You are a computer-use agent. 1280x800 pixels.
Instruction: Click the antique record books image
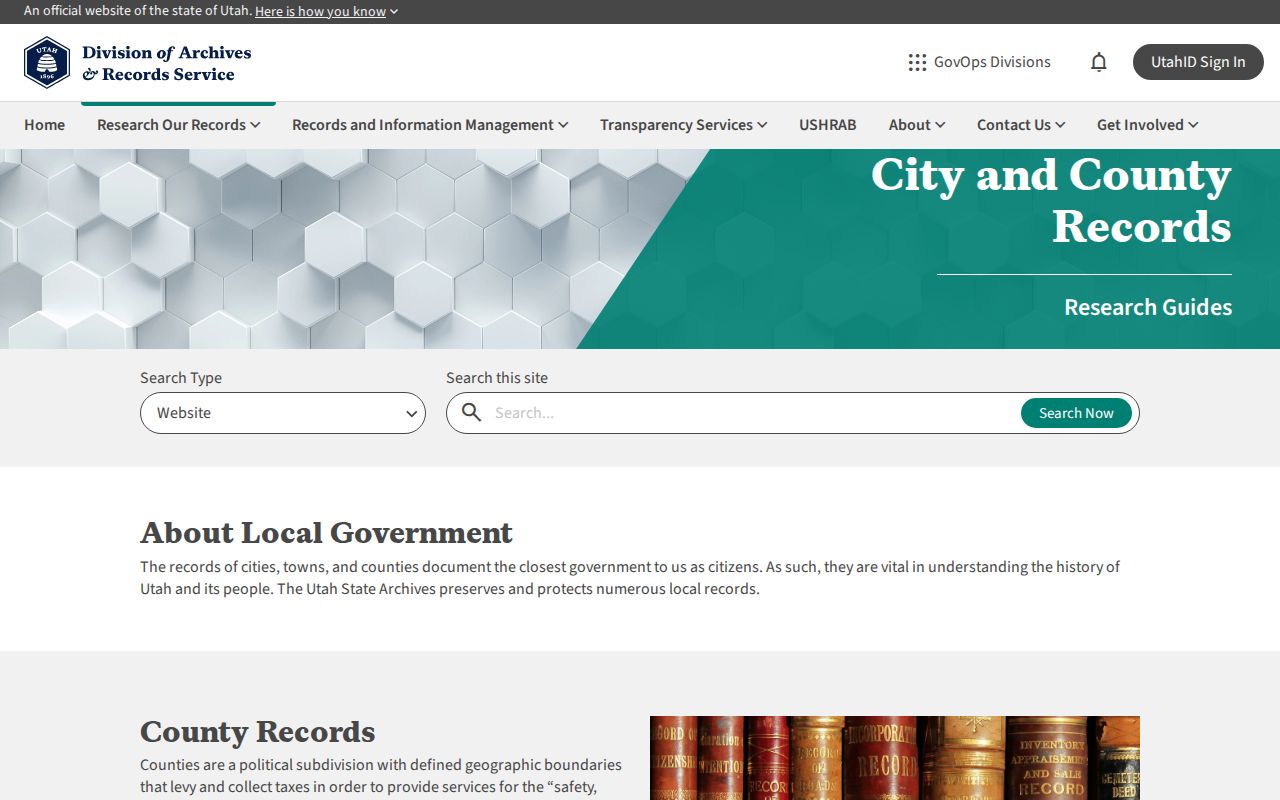895,758
